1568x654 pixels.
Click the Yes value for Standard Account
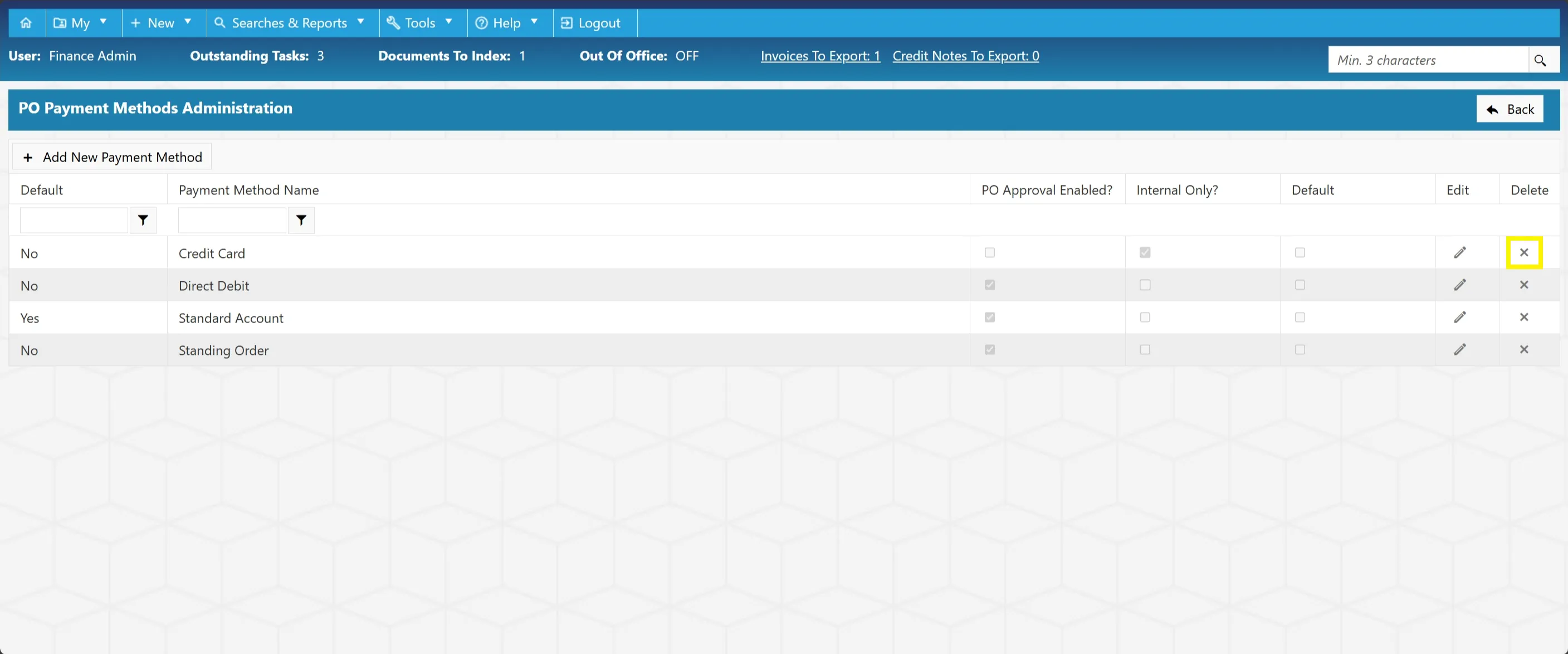30,318
